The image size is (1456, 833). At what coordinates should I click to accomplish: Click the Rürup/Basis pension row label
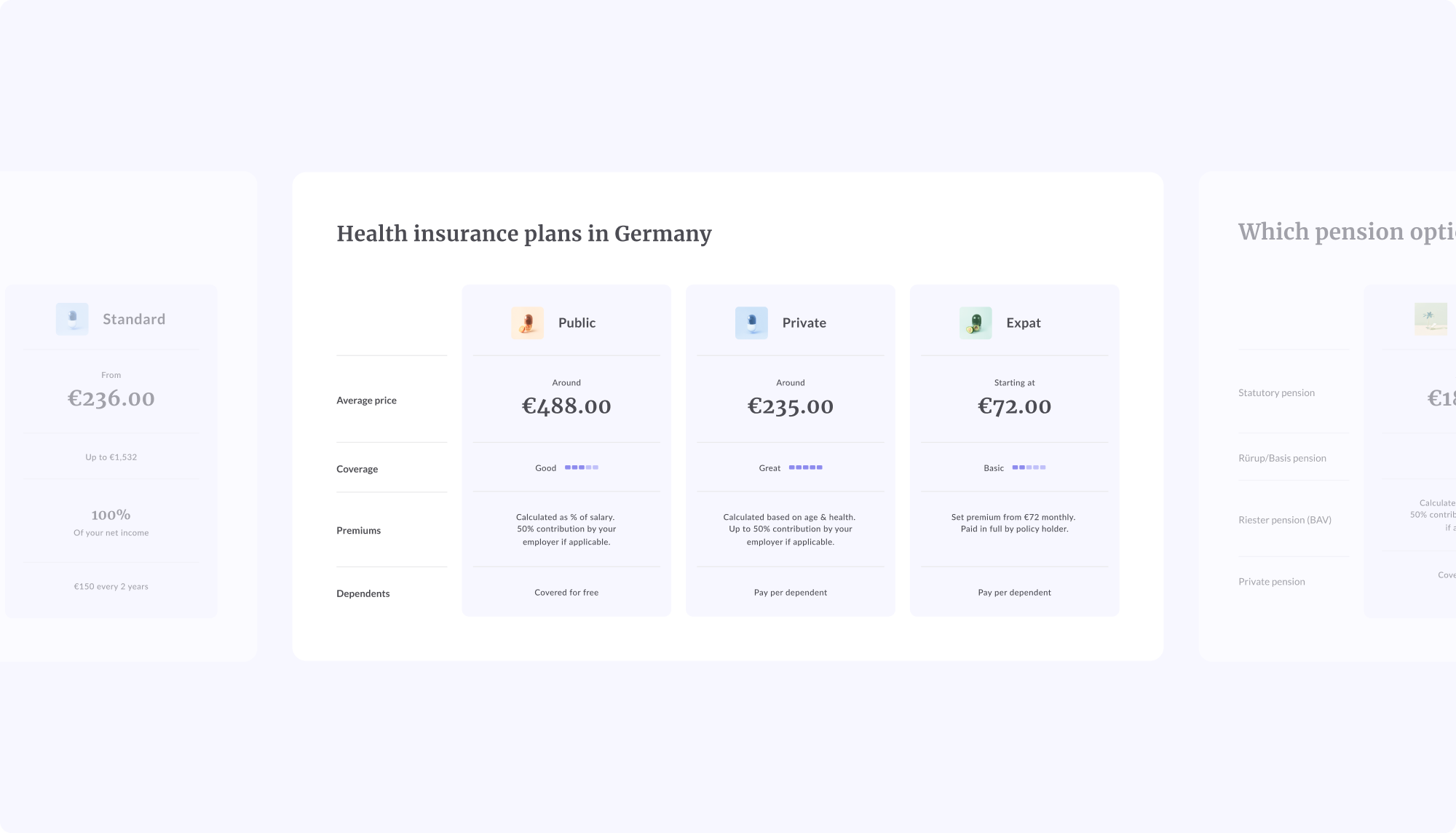(x=1282, y=459)
